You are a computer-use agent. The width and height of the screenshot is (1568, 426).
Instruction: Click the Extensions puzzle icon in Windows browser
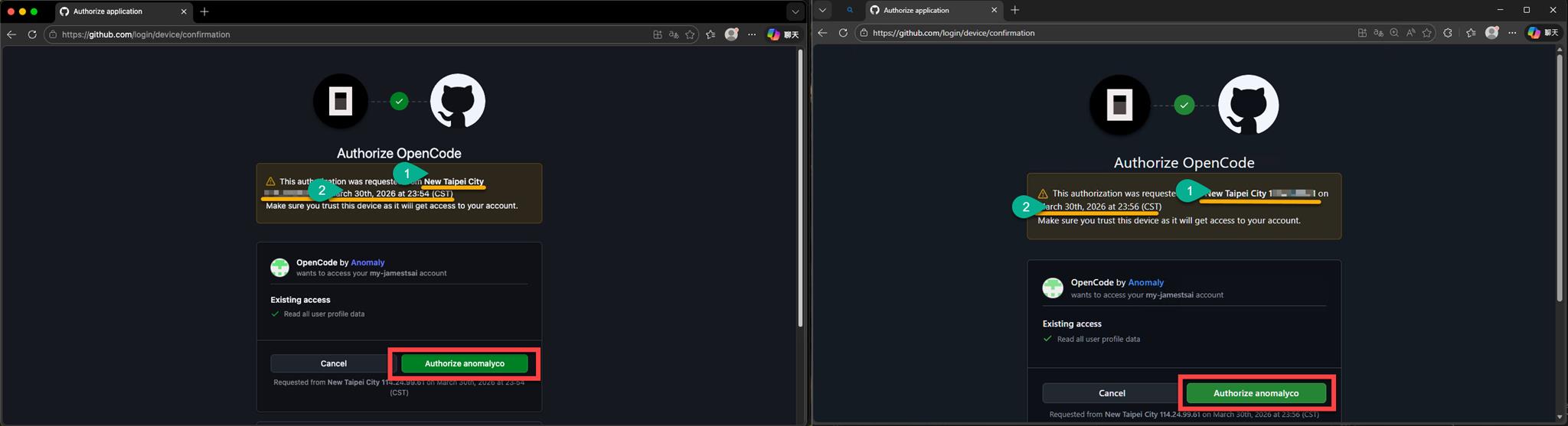click(x=1447, y=33)
